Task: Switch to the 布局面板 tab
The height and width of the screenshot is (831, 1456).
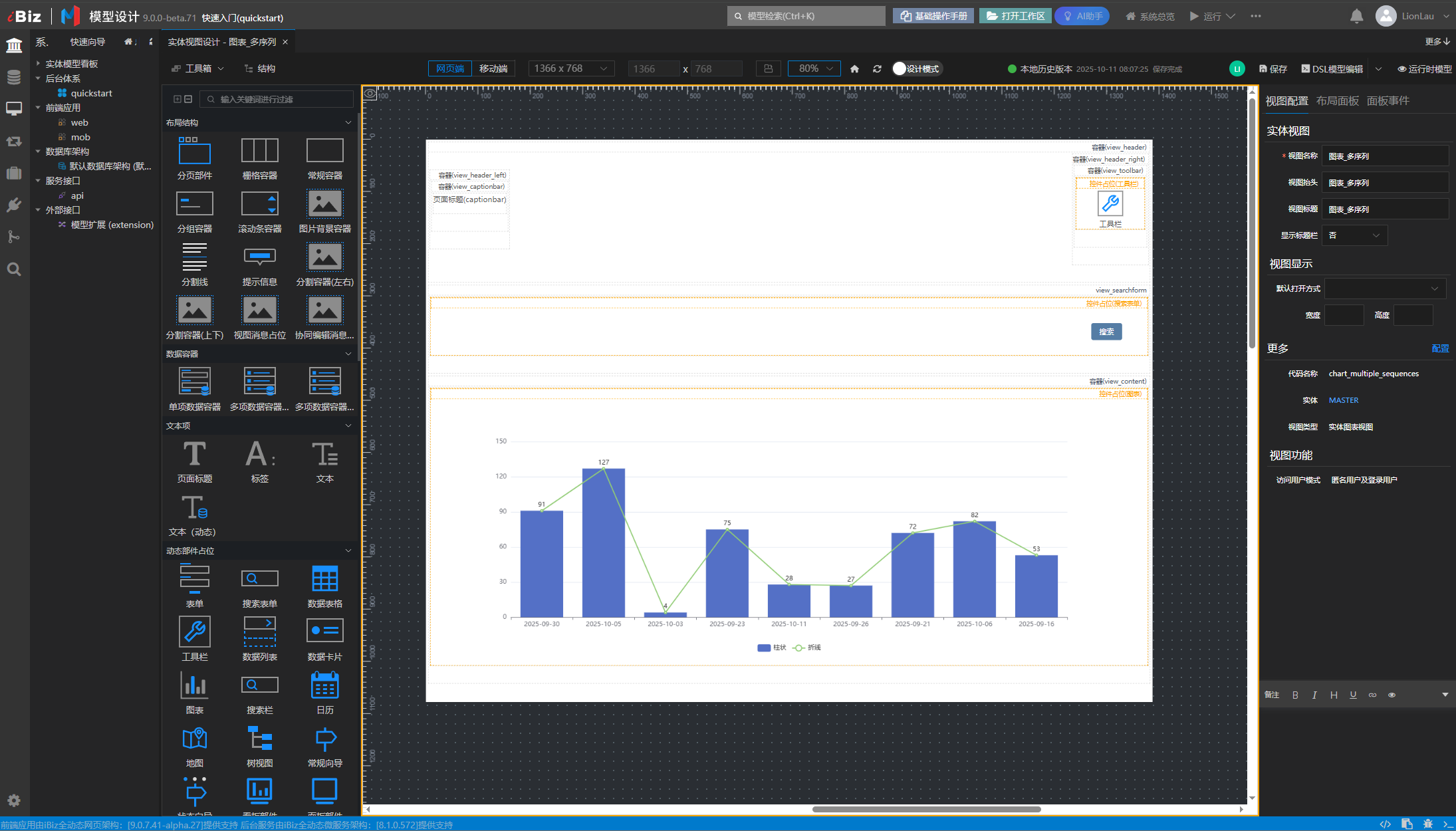Action: coord(1337,101)
